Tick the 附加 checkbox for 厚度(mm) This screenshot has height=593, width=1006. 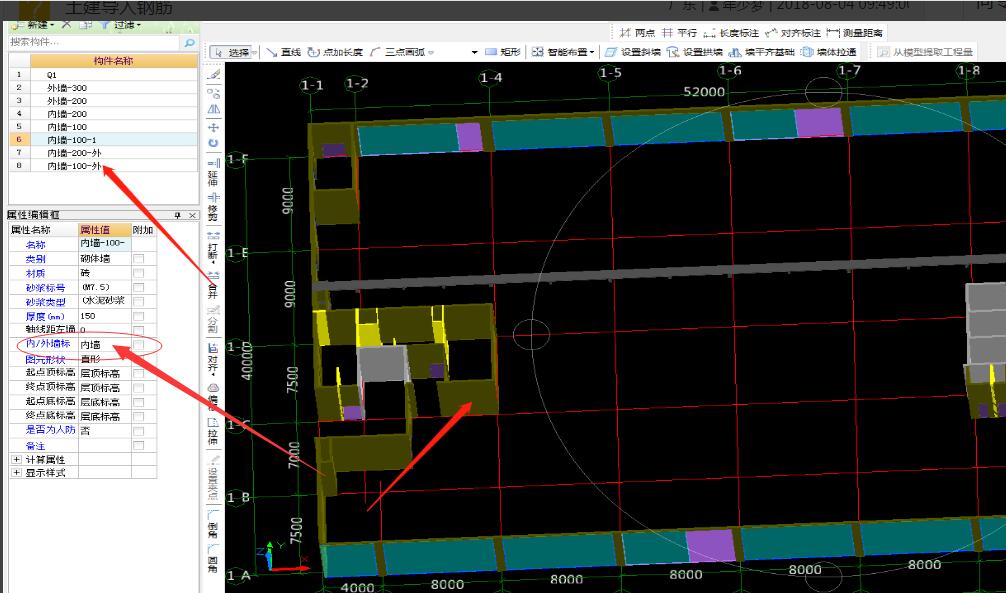138,316
